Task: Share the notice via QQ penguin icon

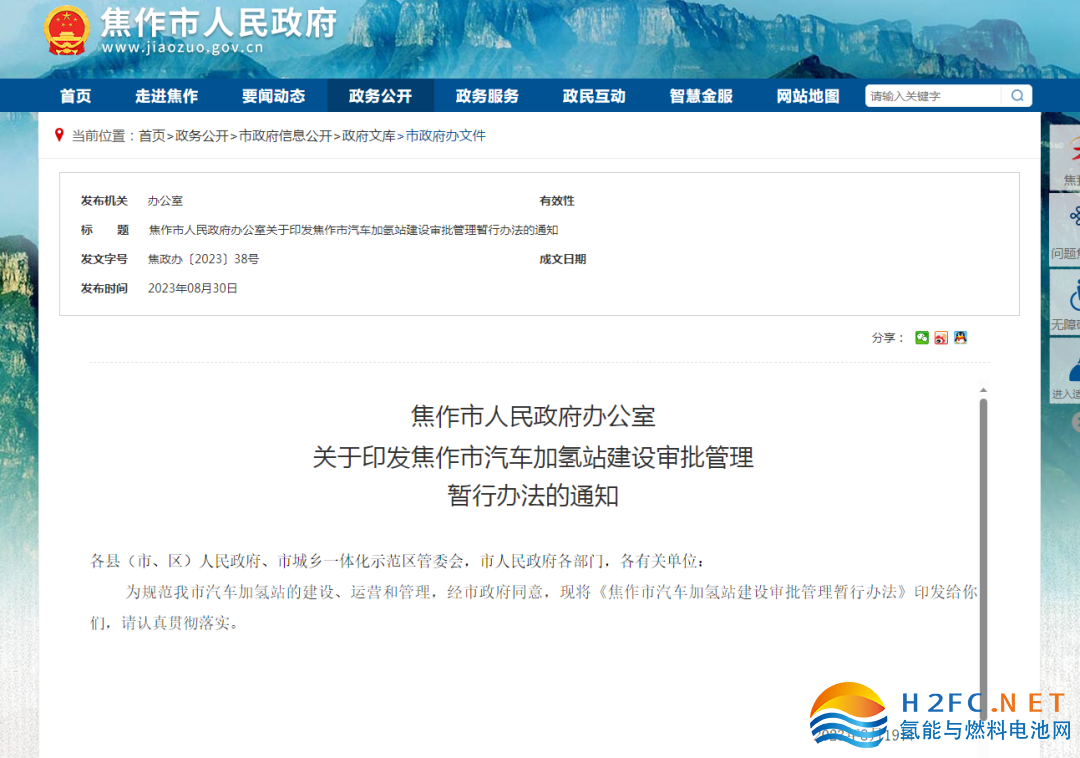Action: point(960,338)
